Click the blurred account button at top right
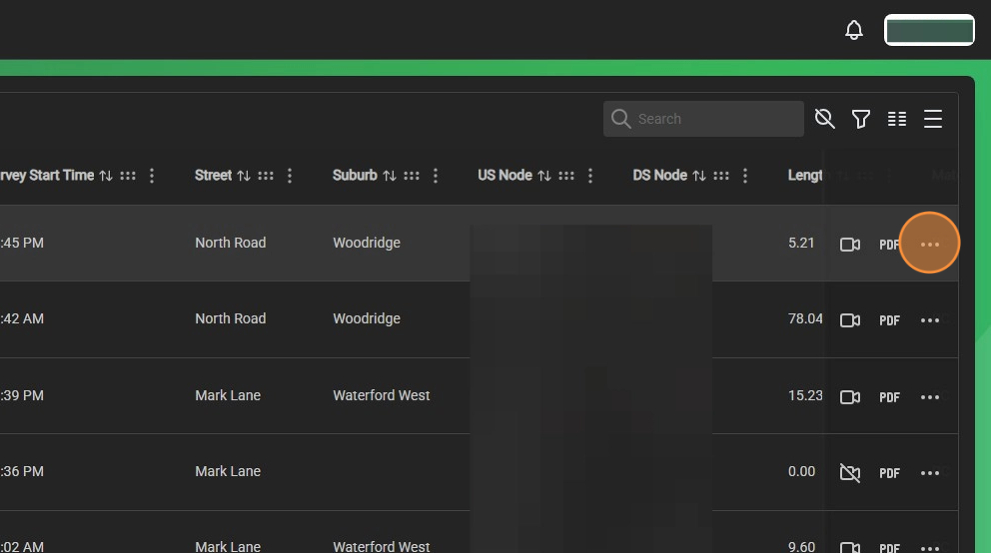This screenshot has height=553, width=991. click(929, 30)
